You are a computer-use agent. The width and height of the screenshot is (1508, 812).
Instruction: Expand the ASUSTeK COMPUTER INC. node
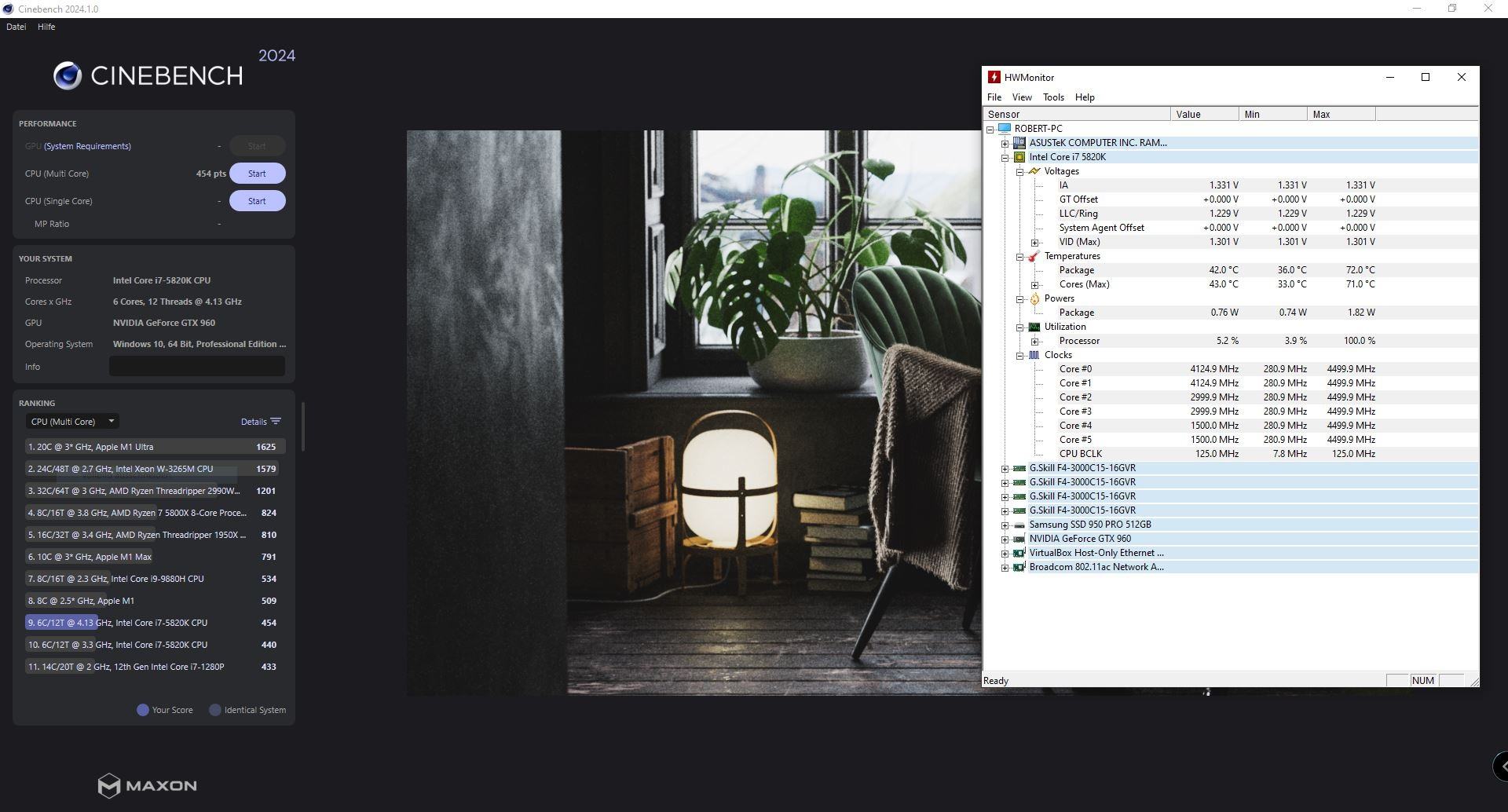click(x=1005, y=143)
